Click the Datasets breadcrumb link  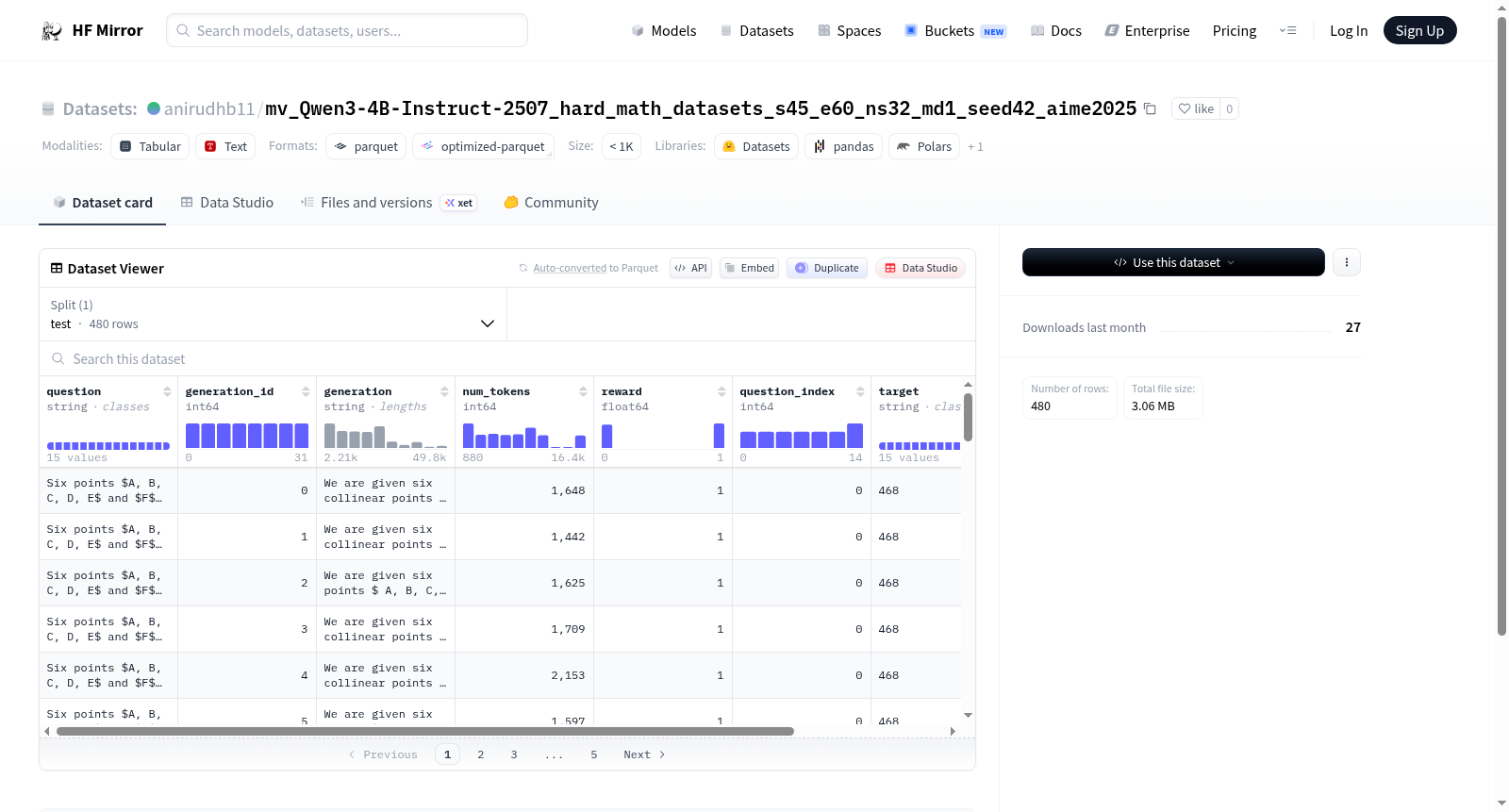coord(99,108)
